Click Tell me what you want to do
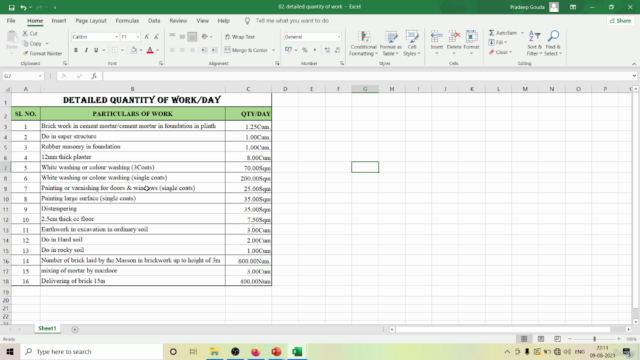This screenshot has width=640, height=360. pos(292,21)
